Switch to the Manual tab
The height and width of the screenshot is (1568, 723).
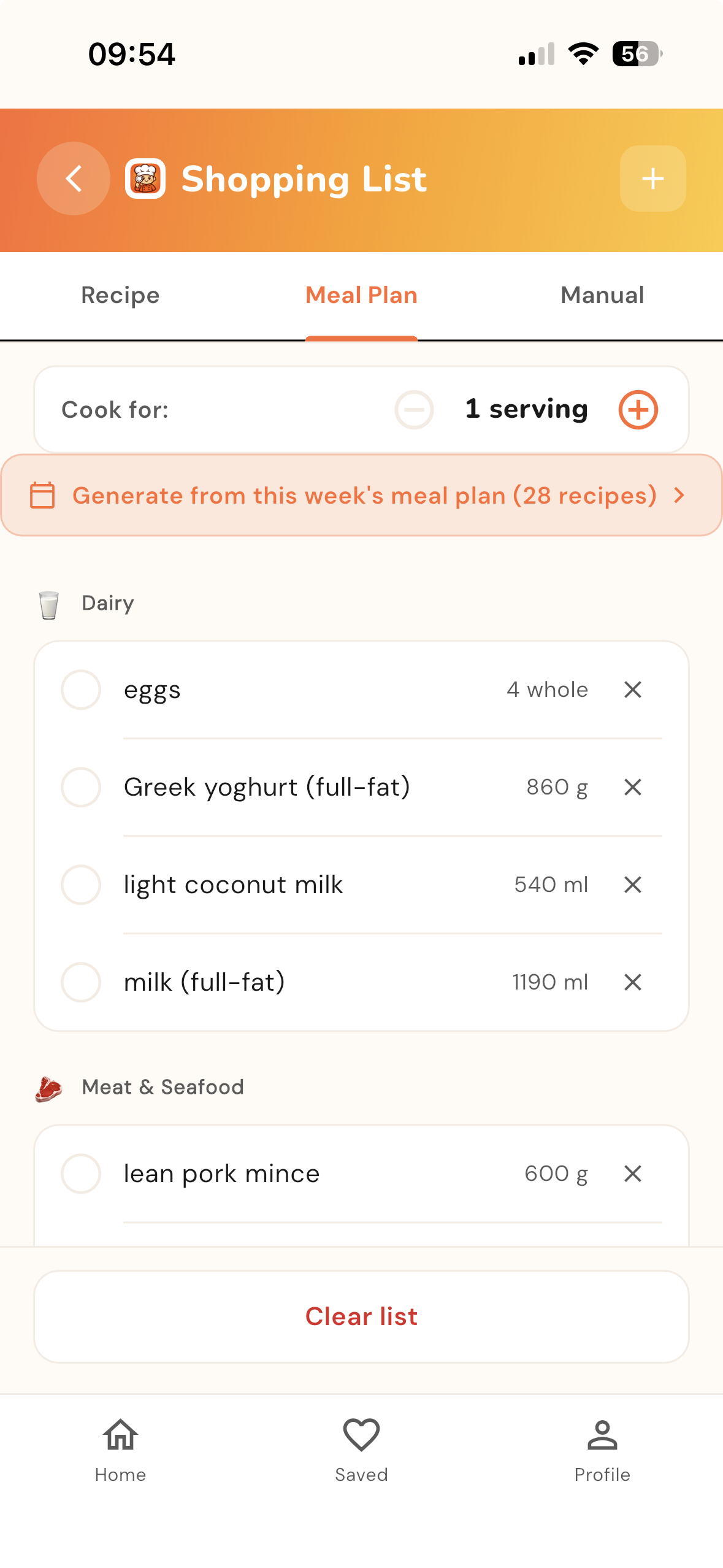(602, 295)
